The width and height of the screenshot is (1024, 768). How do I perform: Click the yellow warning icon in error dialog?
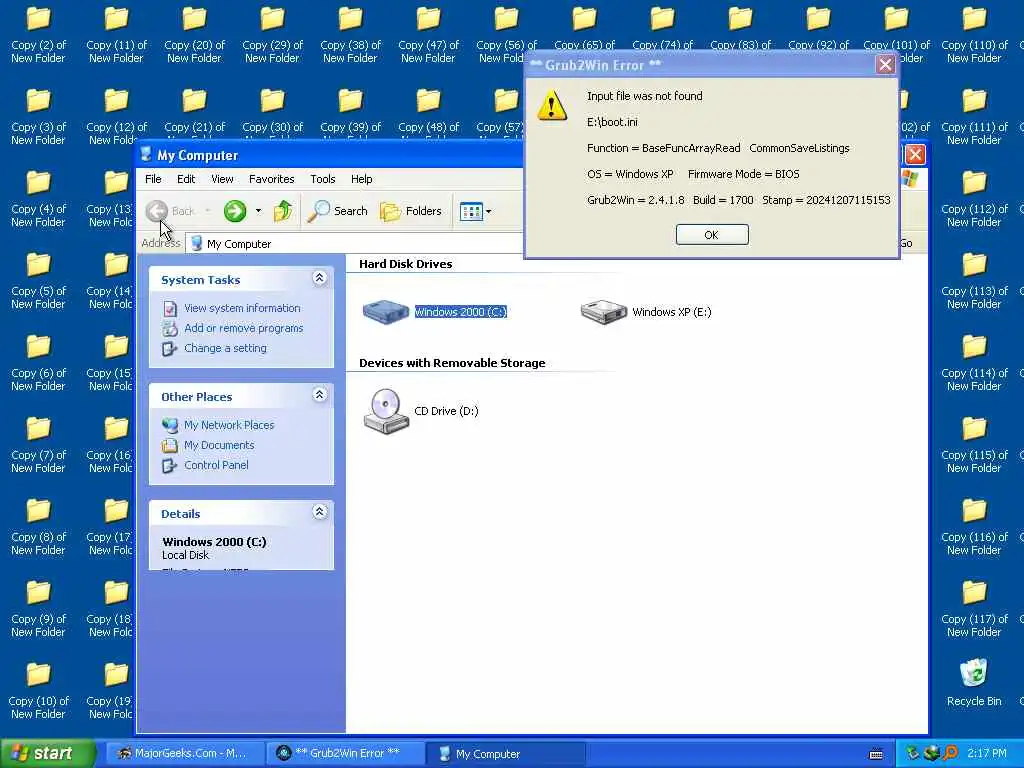pos(552,105)
